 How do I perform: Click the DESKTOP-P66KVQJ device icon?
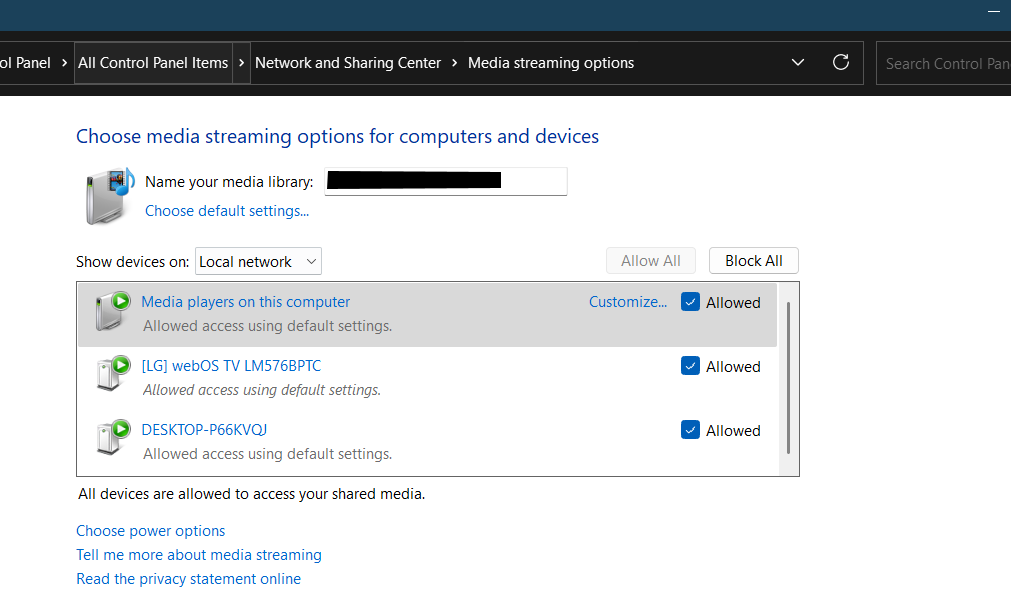point(113,437)
